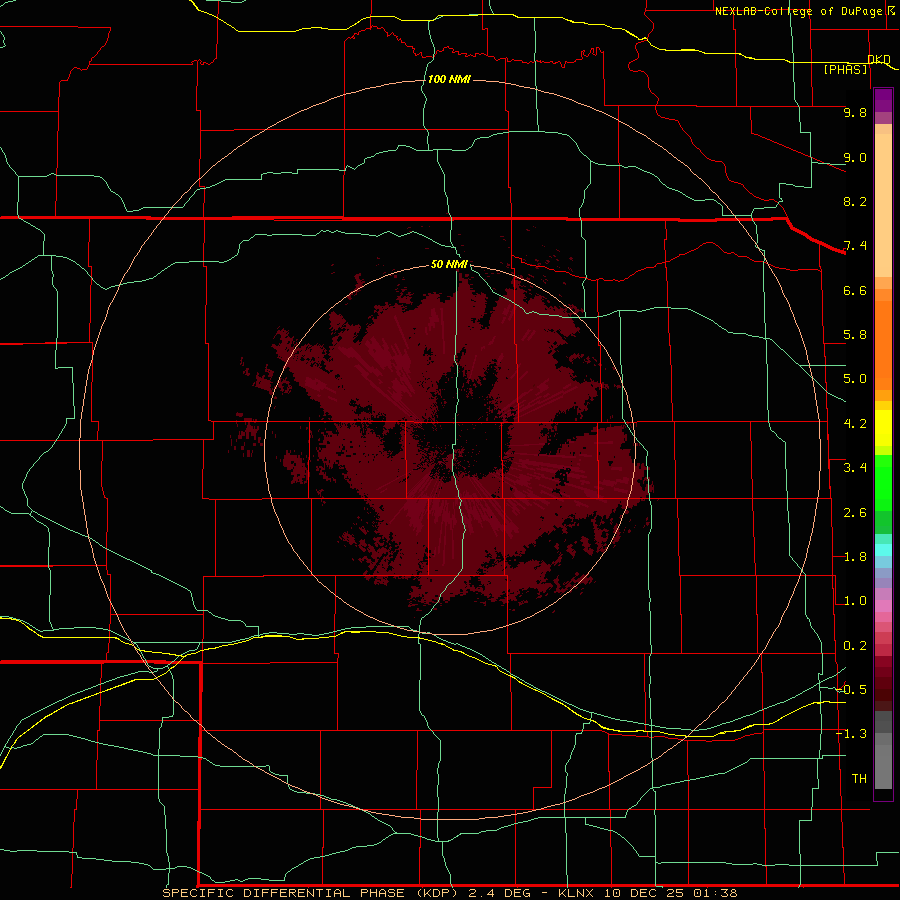Image resolution: width=900 pixels, height=900 pixels.
Task: Click the 9.0 scale value
Action: coord(855,157)
